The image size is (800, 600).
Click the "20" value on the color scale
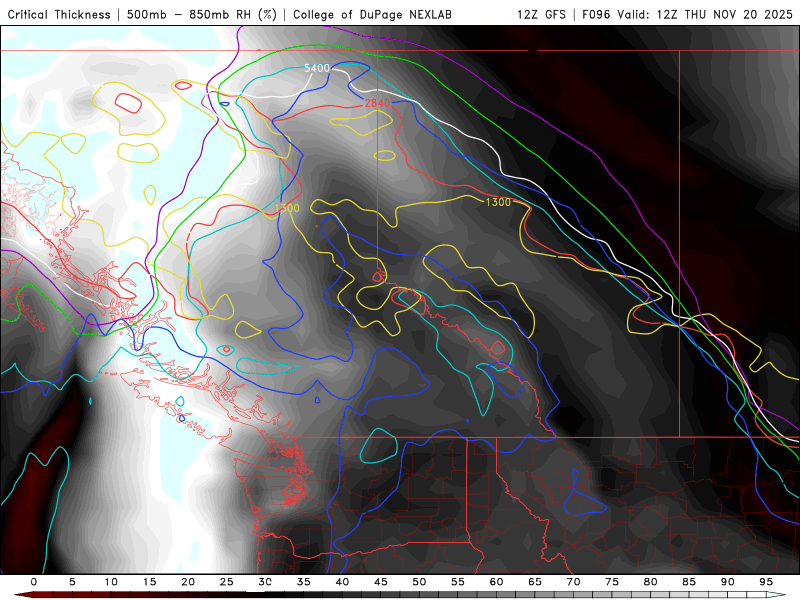188,582
